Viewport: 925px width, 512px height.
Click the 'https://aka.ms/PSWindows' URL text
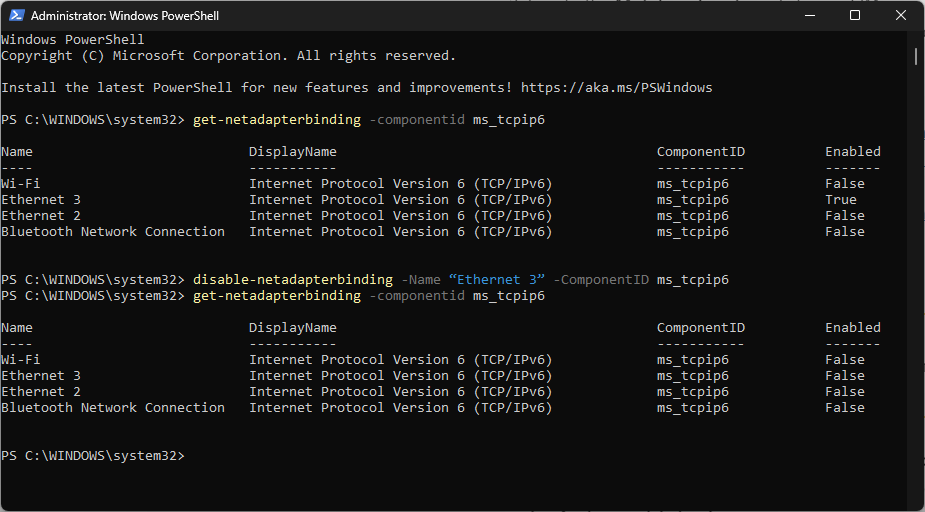(616, 88)
